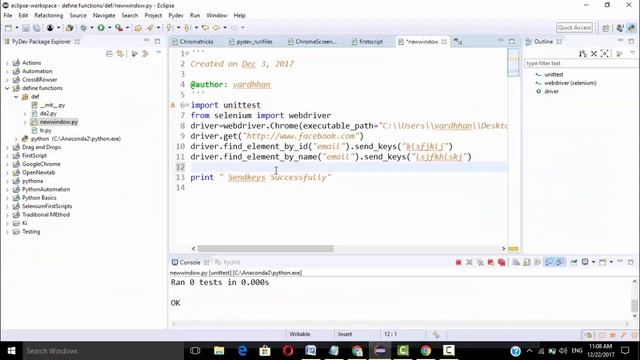The height and width of the screenshot is (360, 640).
Task: Click the Run External Tools icon
Action: pyautogui.click(x=119, y=28)
